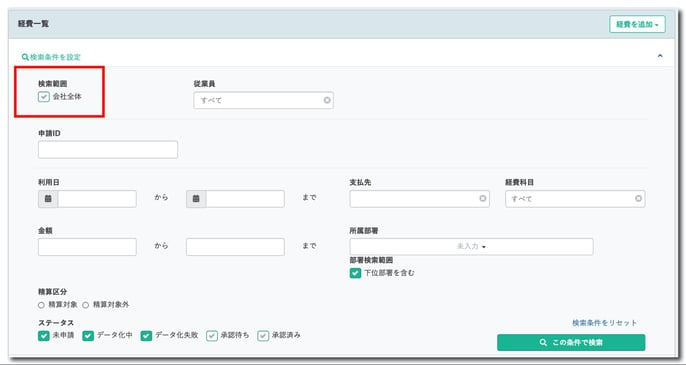Viewport: 686px width, 365px height.
Task: Uncheck the 下位部署を含む checkbox
Action: (355, 273)
